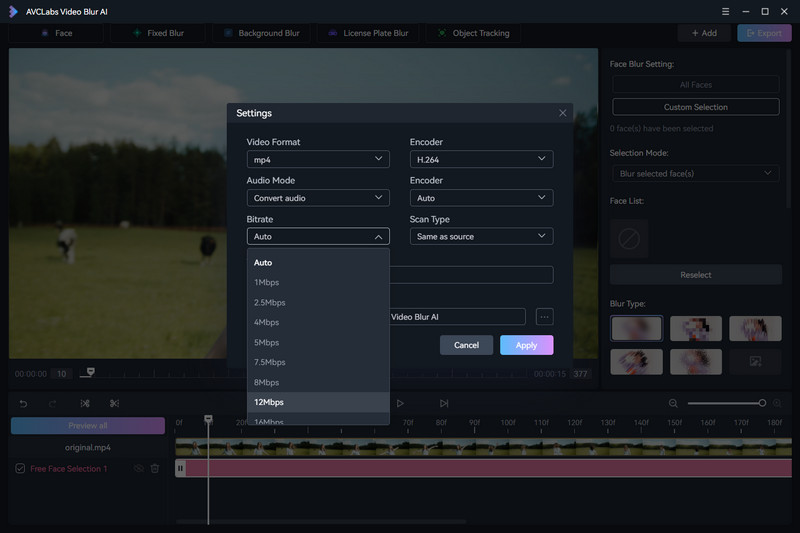
Task: Click the scissors cut icon
Action: pos(114,403)
